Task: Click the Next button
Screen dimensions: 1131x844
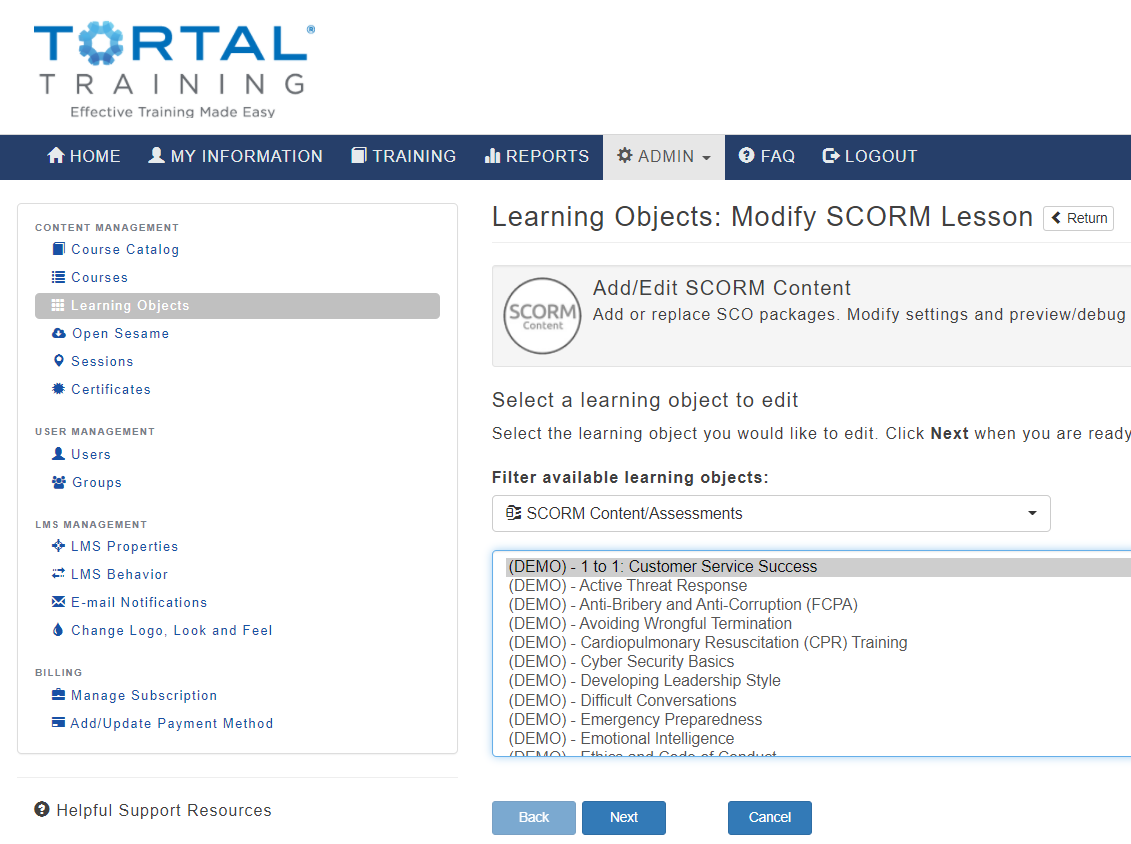Action: point(624,817)
